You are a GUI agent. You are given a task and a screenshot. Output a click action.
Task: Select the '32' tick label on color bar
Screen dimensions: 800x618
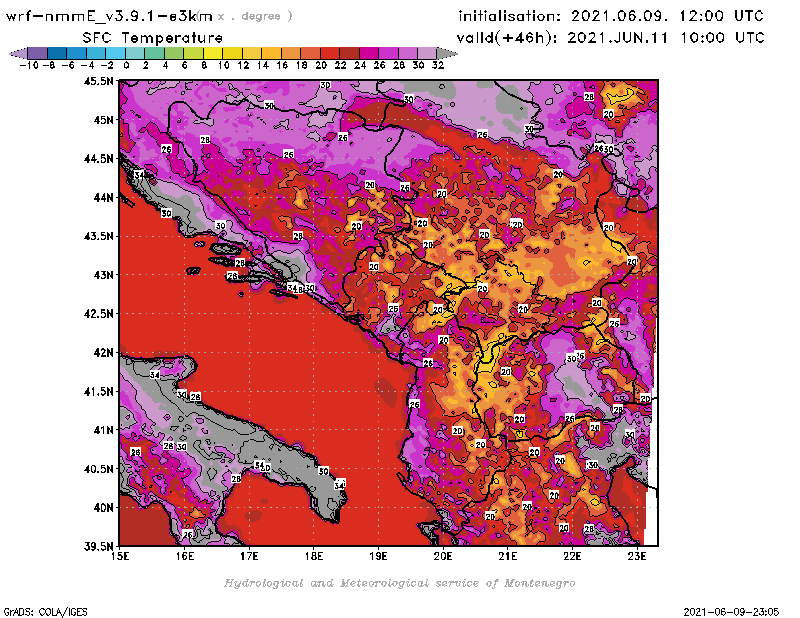click(438, 65)
